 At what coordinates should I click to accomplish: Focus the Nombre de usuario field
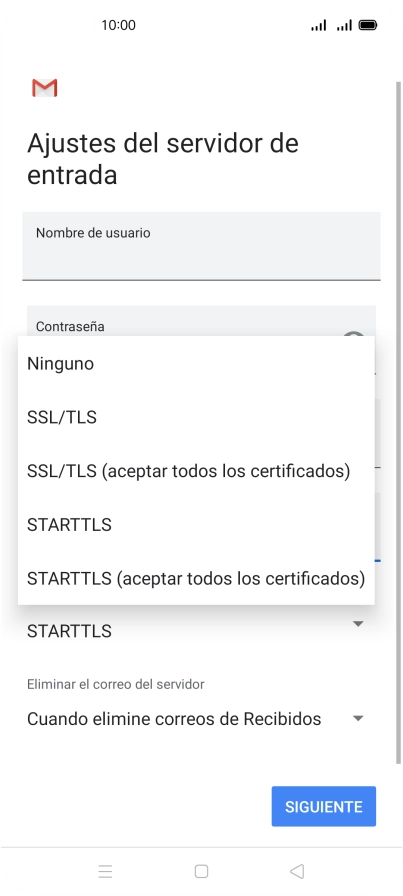(x=201, y=246)
